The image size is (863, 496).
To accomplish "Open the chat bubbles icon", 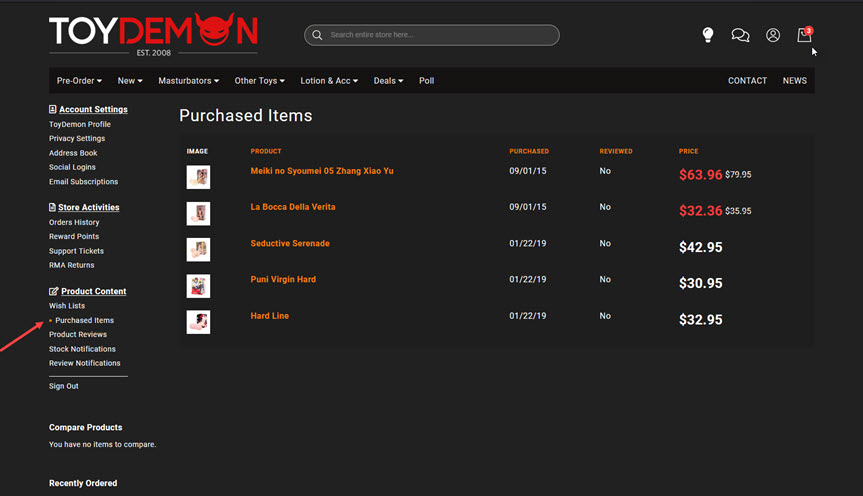I will [x=740, y=35].
